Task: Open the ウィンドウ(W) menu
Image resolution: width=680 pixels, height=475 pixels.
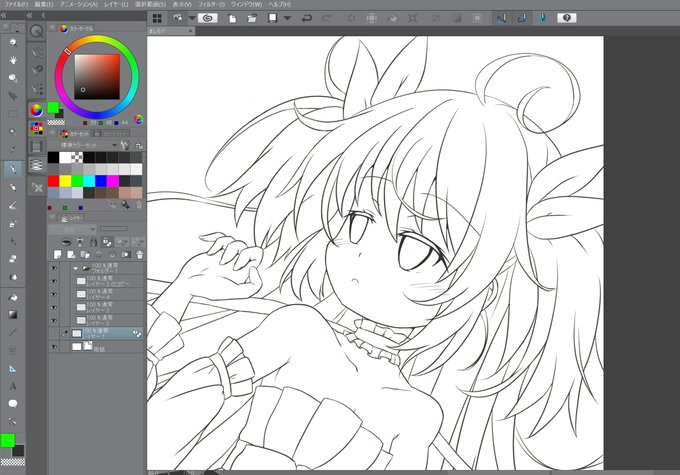Action: point(246,4)
